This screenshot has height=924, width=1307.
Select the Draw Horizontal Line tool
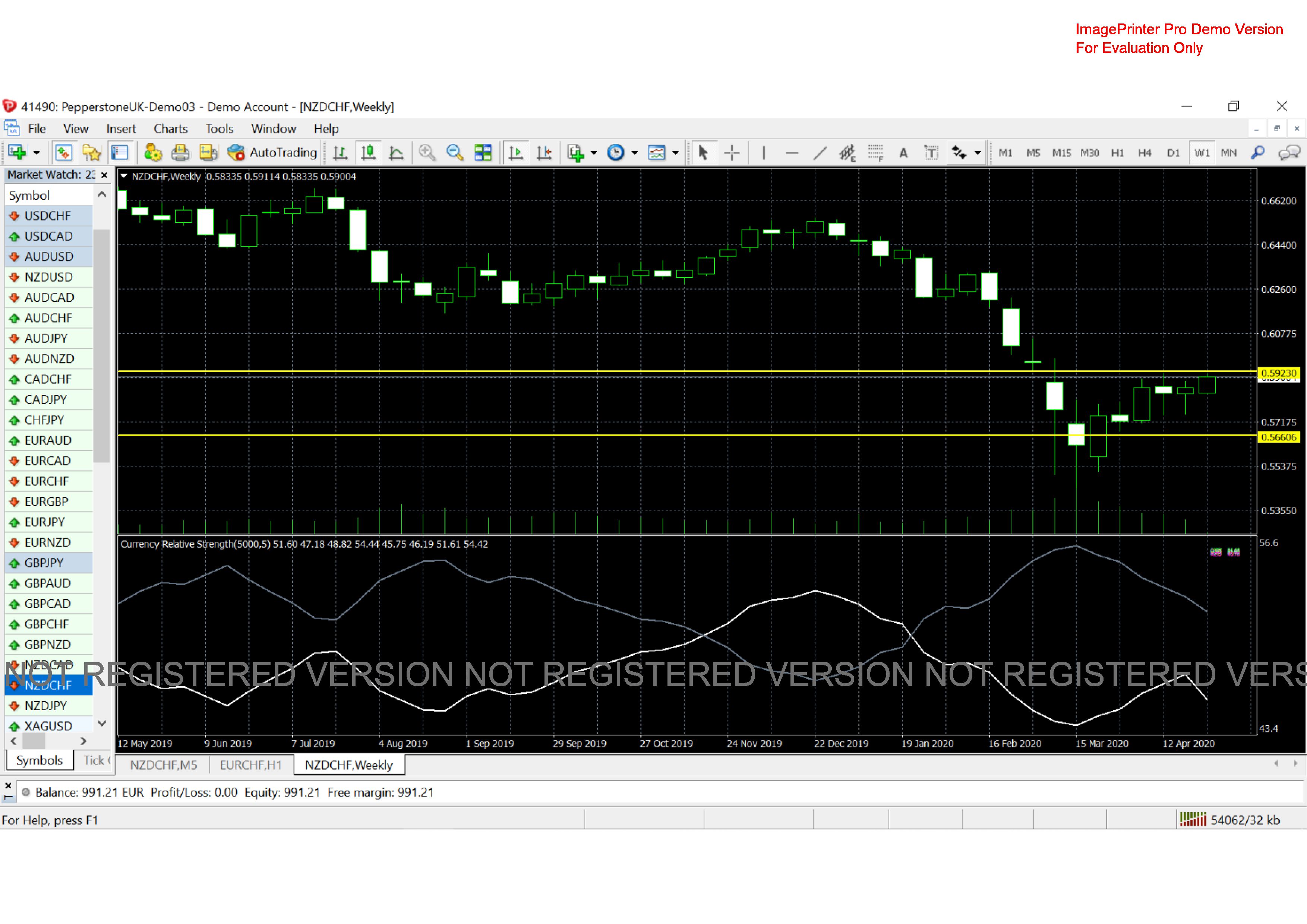coord(792,152)
